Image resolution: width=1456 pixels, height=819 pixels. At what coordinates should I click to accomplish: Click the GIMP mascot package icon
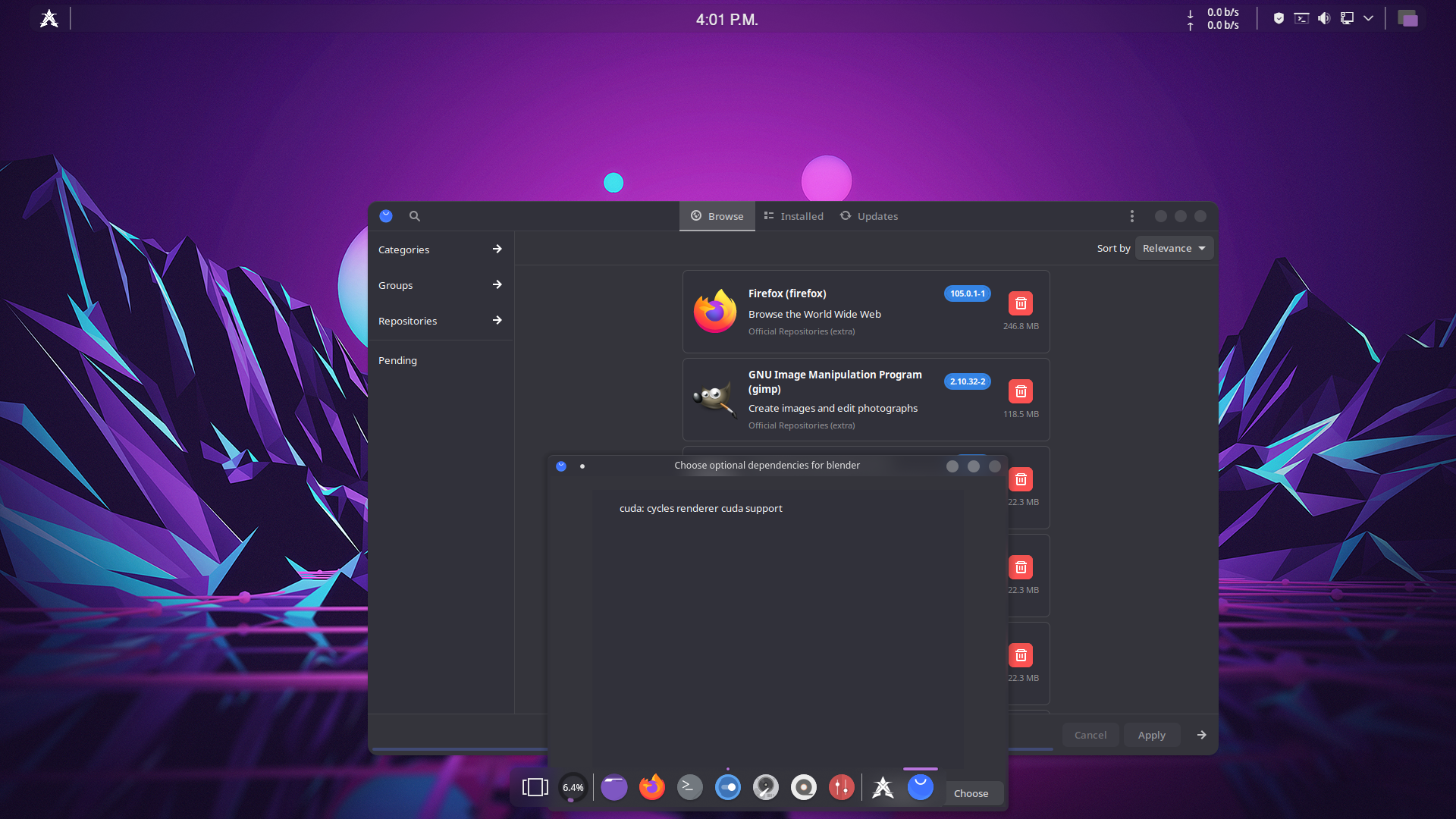coord(714,399)
